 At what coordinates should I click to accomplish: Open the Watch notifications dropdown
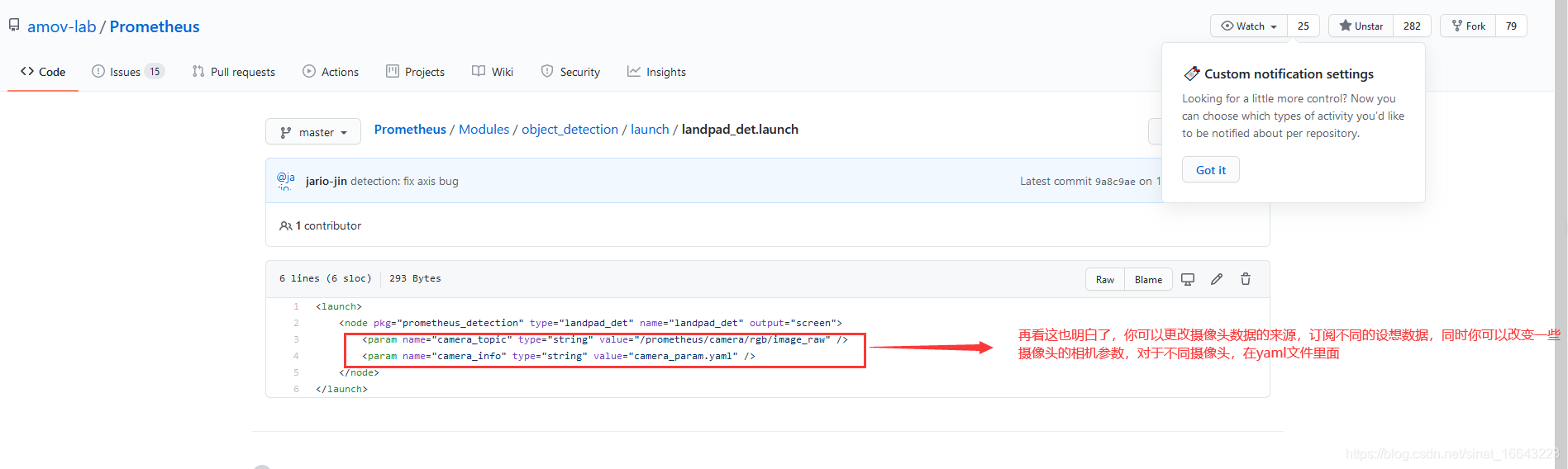(x=1249, y=26)
